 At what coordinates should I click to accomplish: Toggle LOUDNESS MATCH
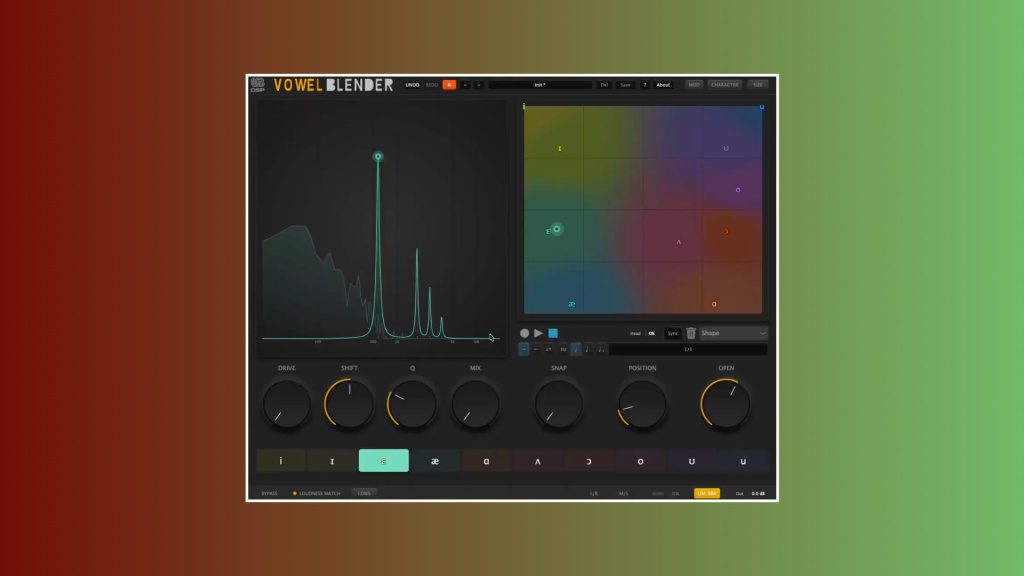point(317,494)
